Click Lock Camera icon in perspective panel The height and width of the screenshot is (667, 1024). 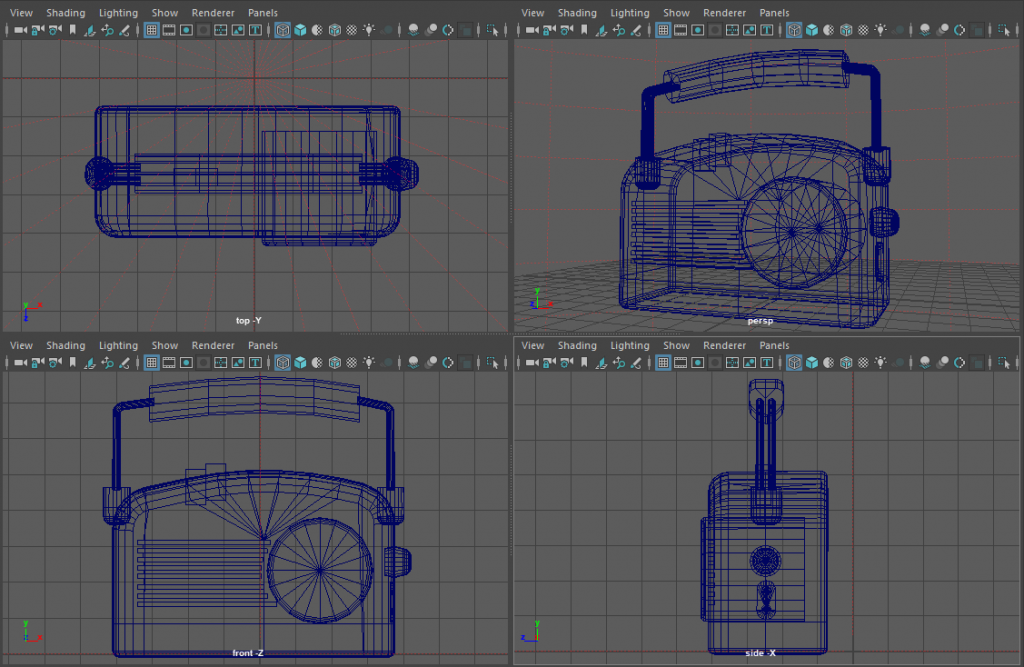pyautogui.click(x=549, y=30)
